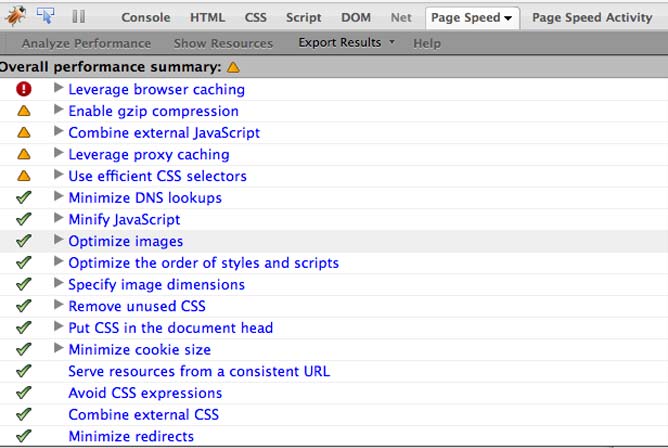
Task: Expand Remove unused CSS disclosure triangle
Action: click(x=58, y=305)
